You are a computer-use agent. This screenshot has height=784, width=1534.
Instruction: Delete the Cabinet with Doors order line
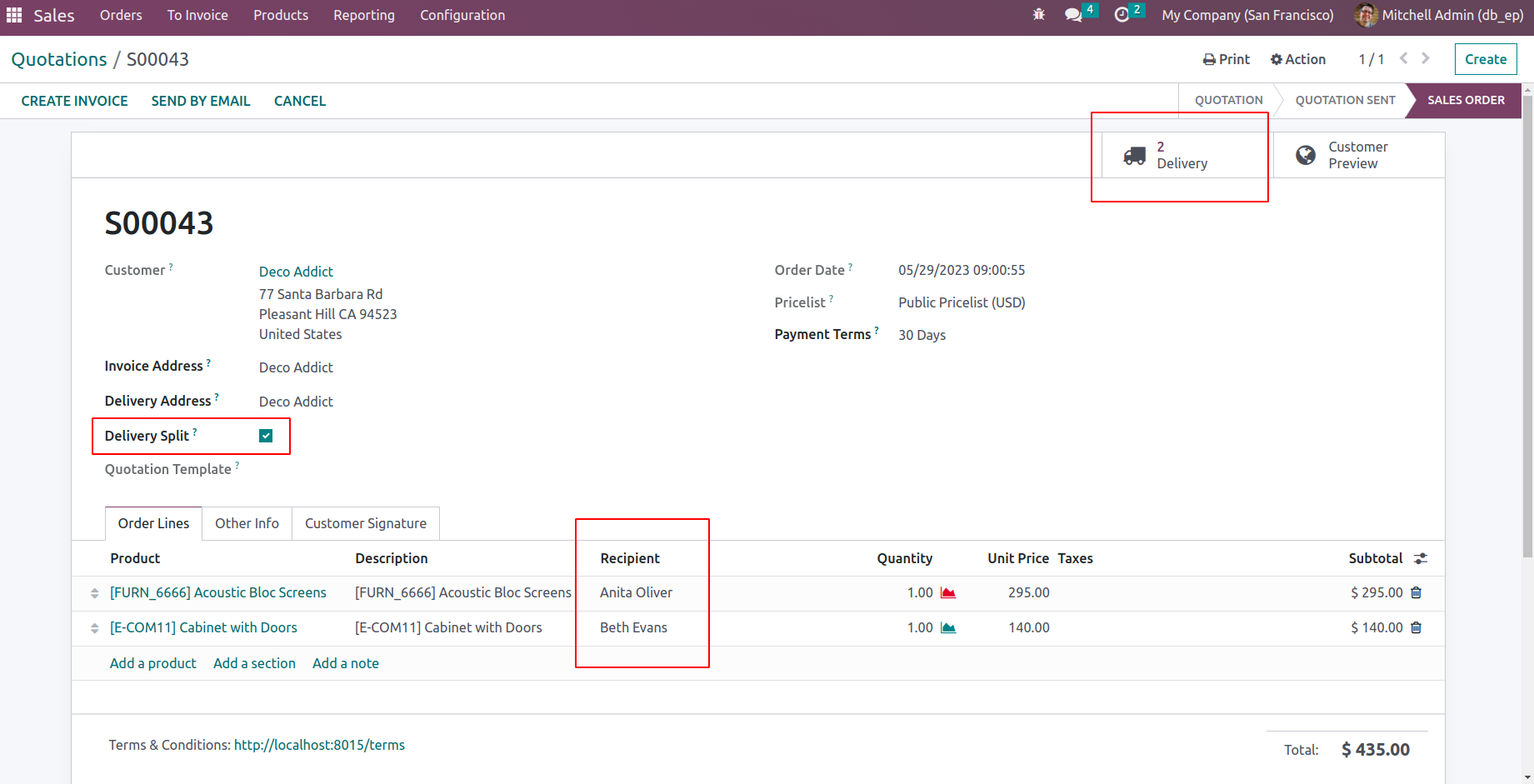1416,627
